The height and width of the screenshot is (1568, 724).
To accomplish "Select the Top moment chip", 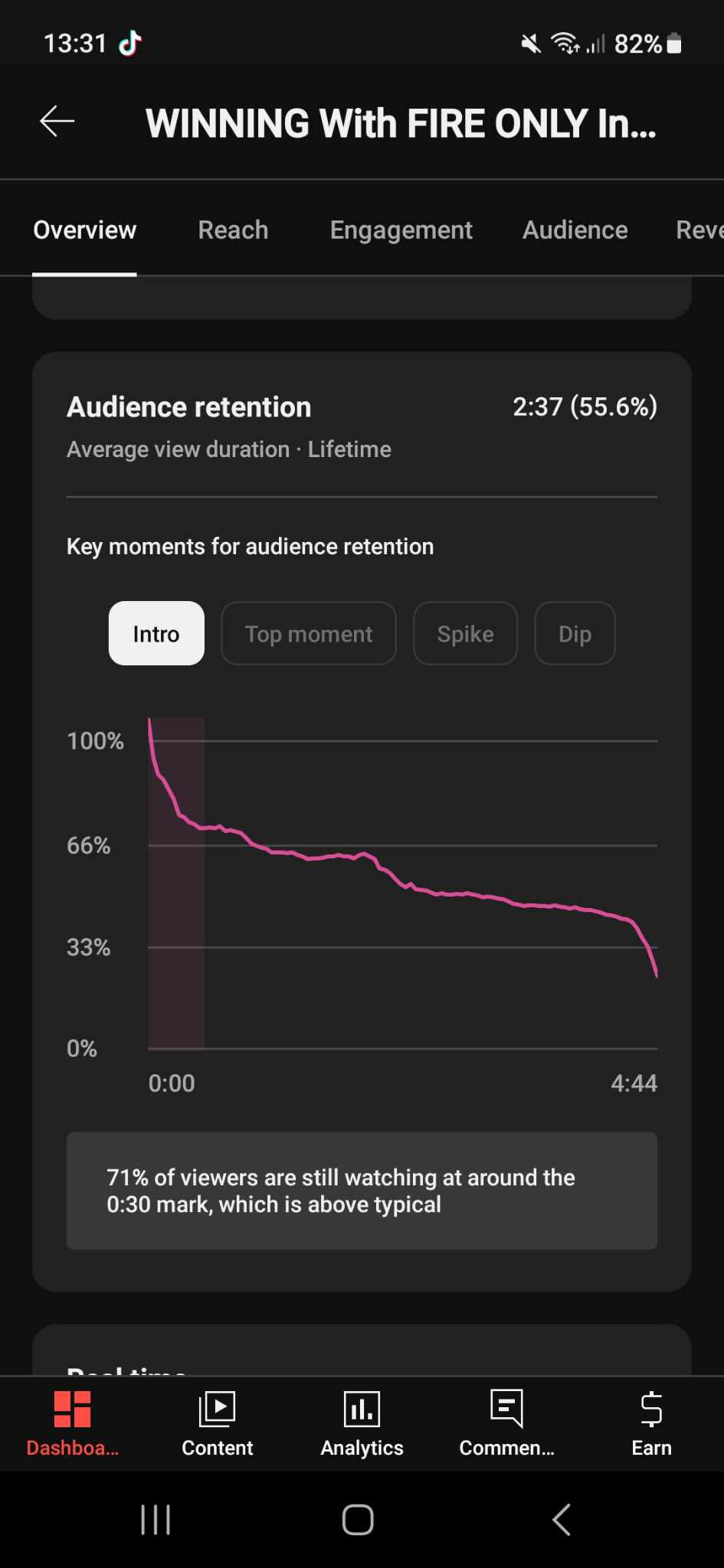I will coord(308,633).
